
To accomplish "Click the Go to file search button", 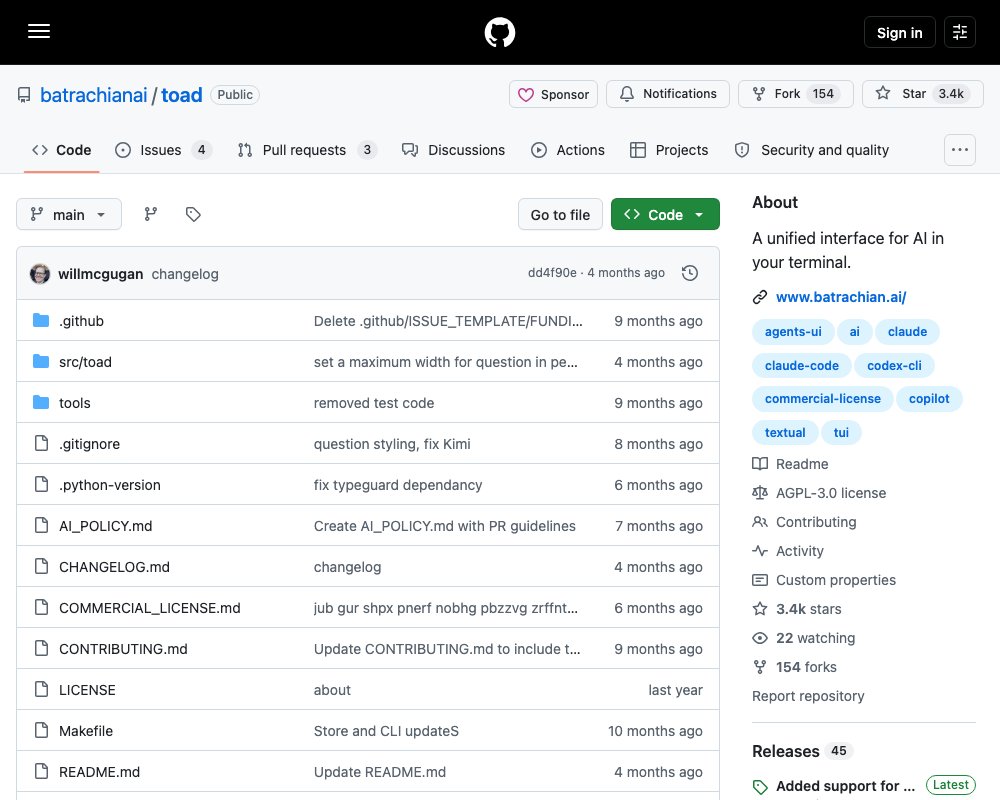I will (x=560, y=214).
